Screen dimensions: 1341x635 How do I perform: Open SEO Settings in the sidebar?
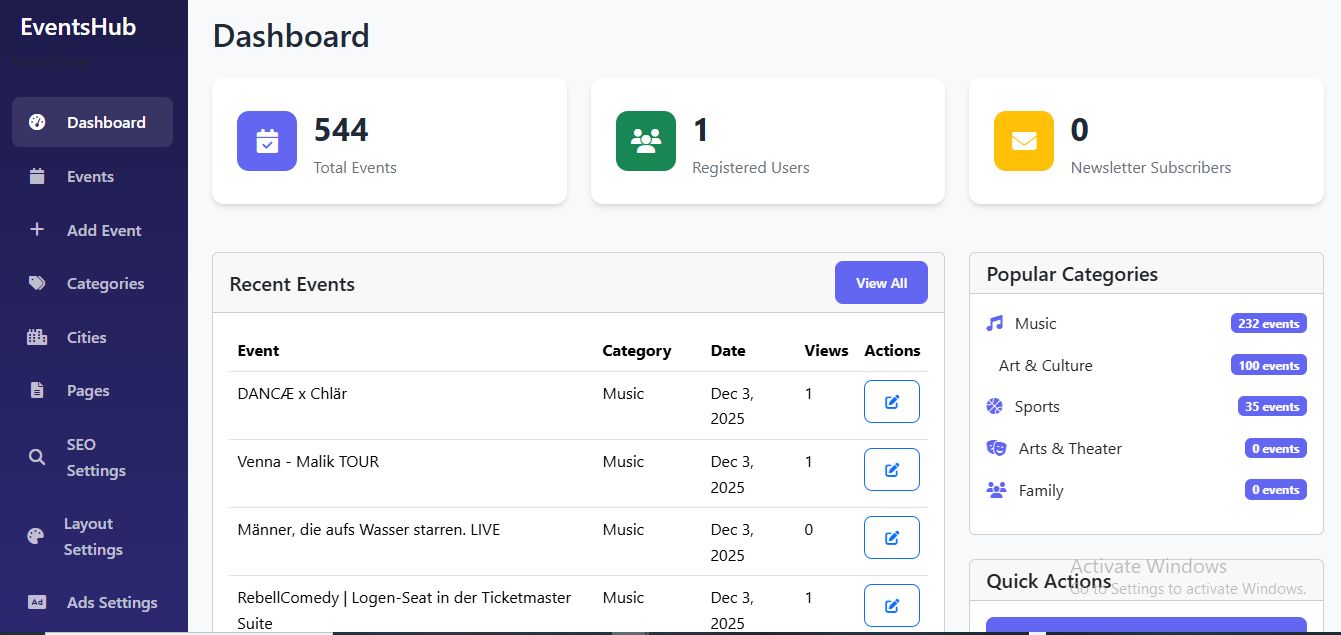click(95, 457)
